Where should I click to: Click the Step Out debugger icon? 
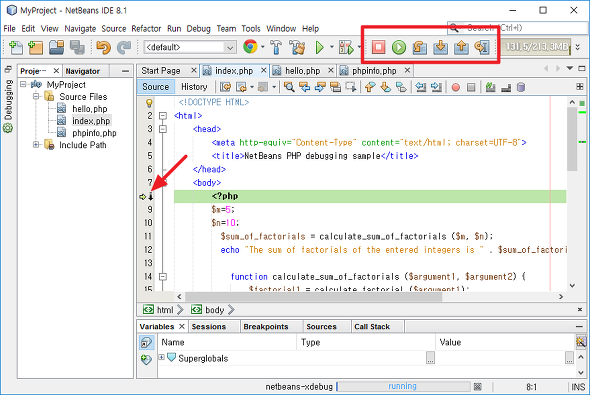click(461, 47)
